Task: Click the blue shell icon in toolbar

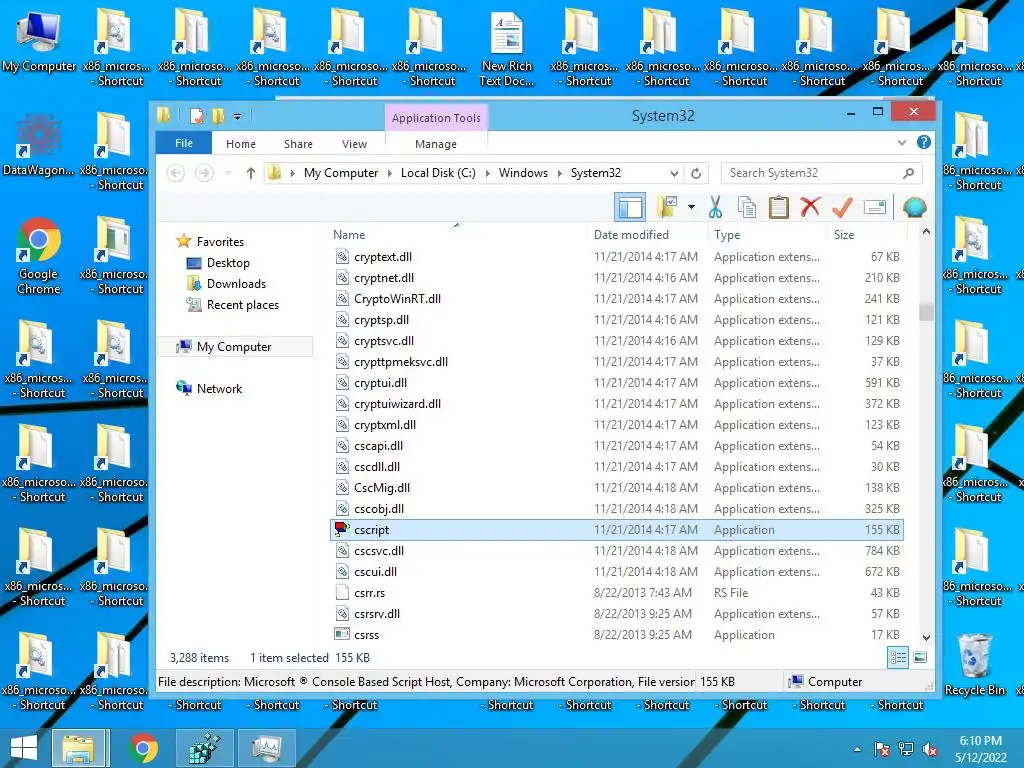Action: pos(914,208)
